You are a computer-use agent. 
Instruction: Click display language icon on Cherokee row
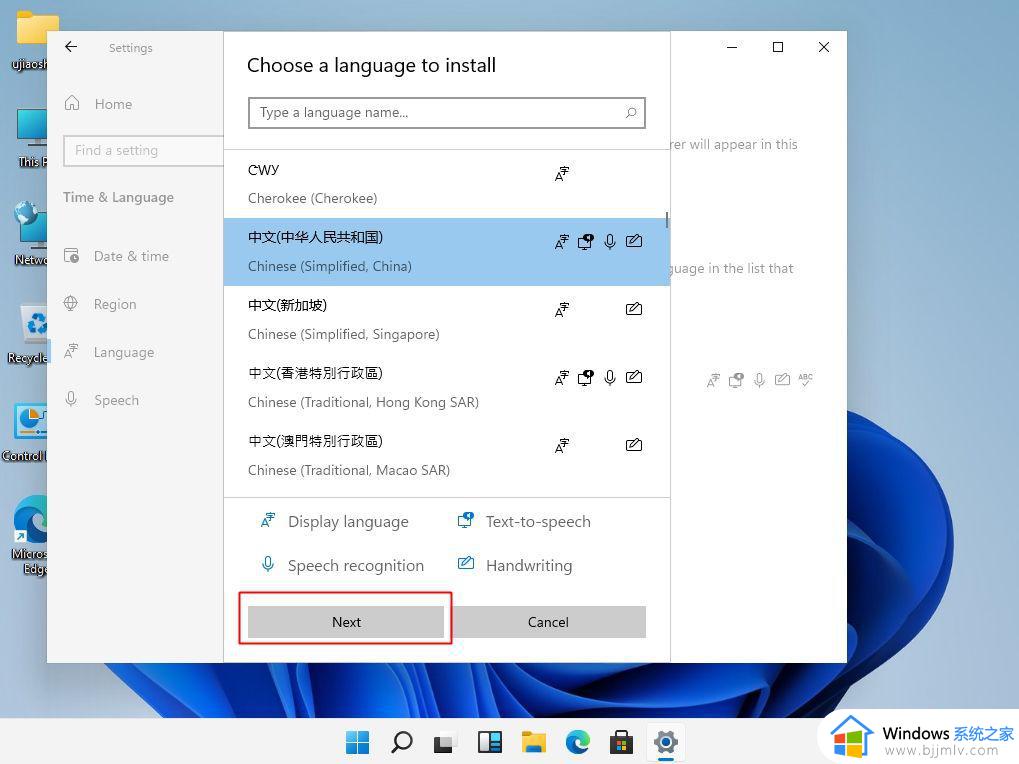coord(562,173)
